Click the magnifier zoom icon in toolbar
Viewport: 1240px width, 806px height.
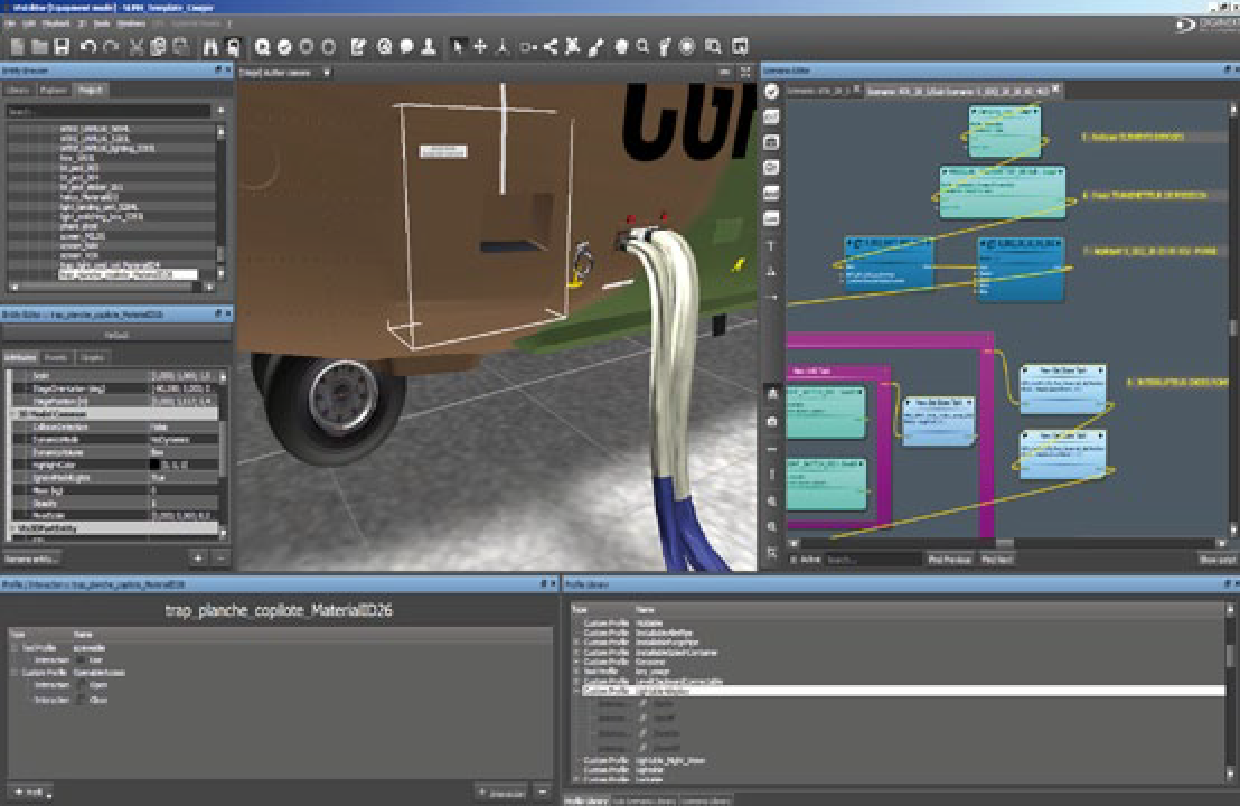(643, 46)
